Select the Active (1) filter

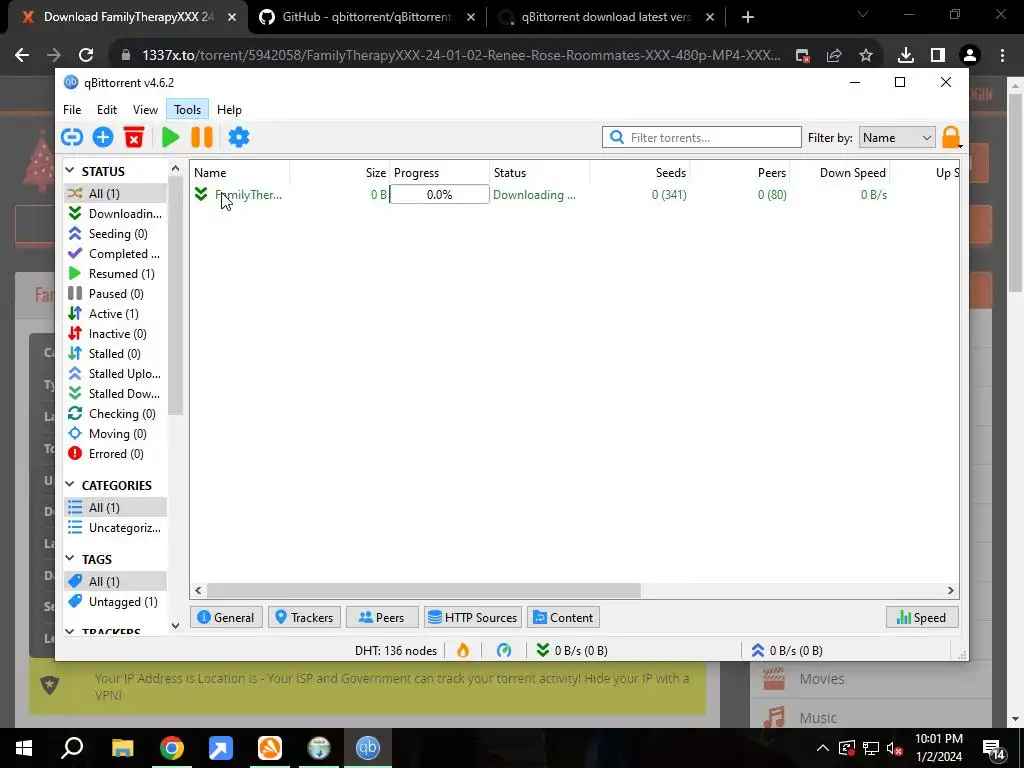pyautogui.click(x=116, y=313)
